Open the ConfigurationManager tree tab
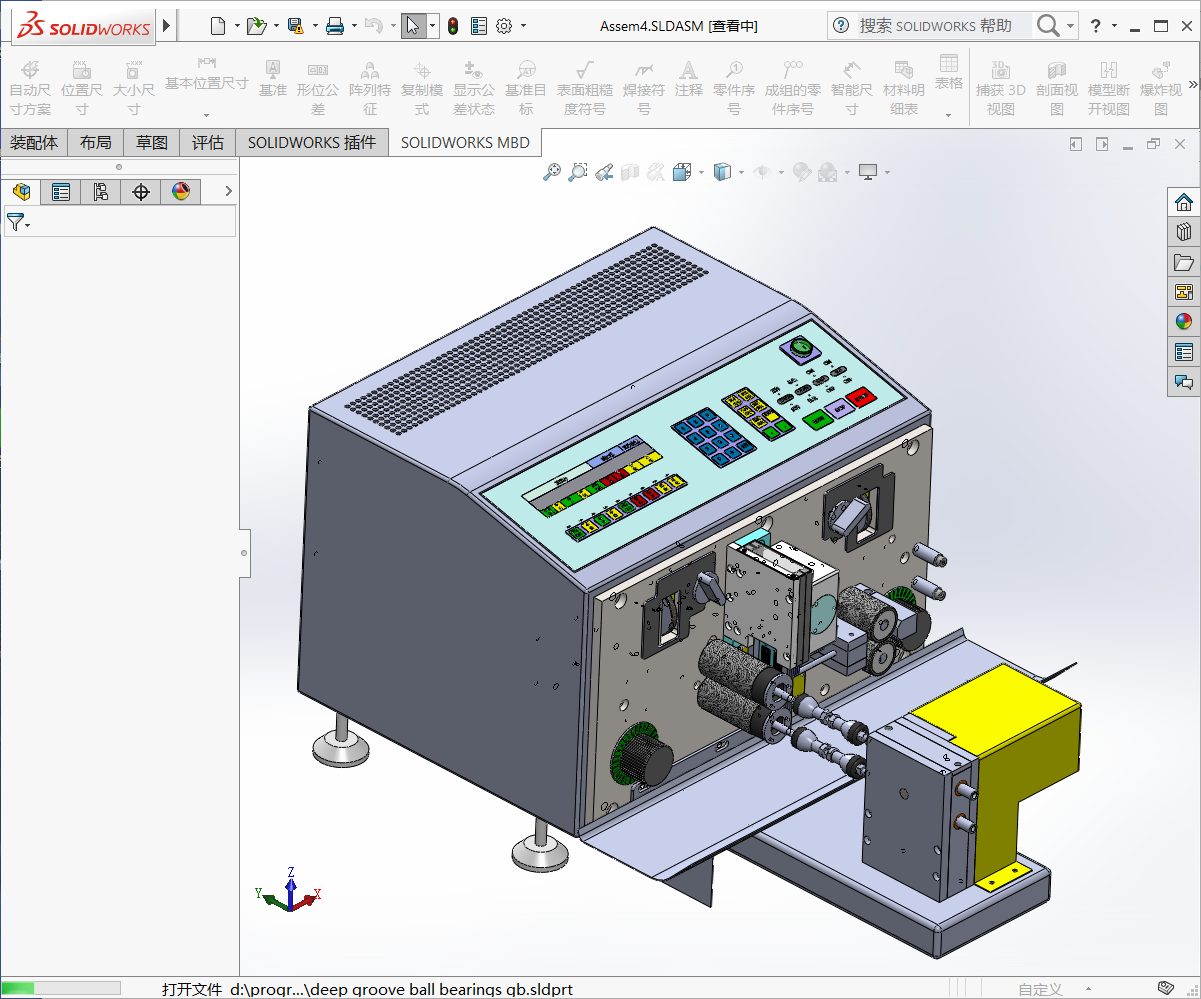1201x999 pixels. tap(100, 192)
